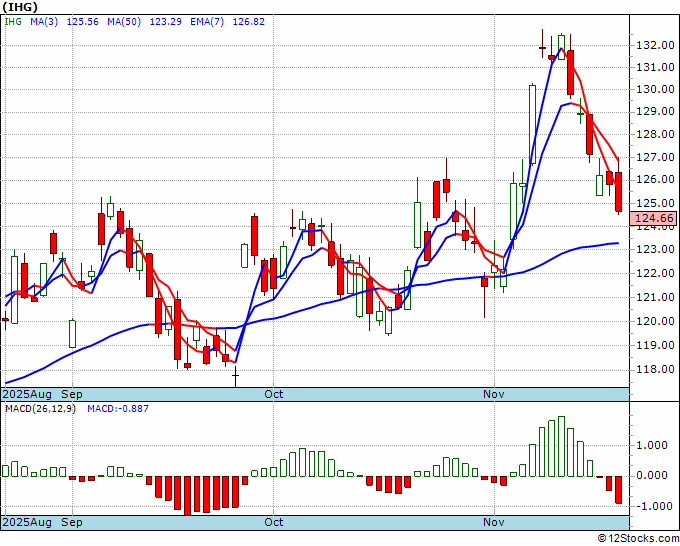Image resolution: width=680 pixels, height=546 pixels.
Task: Select the MA(3) legend label
Action: [x=44, y=22]
